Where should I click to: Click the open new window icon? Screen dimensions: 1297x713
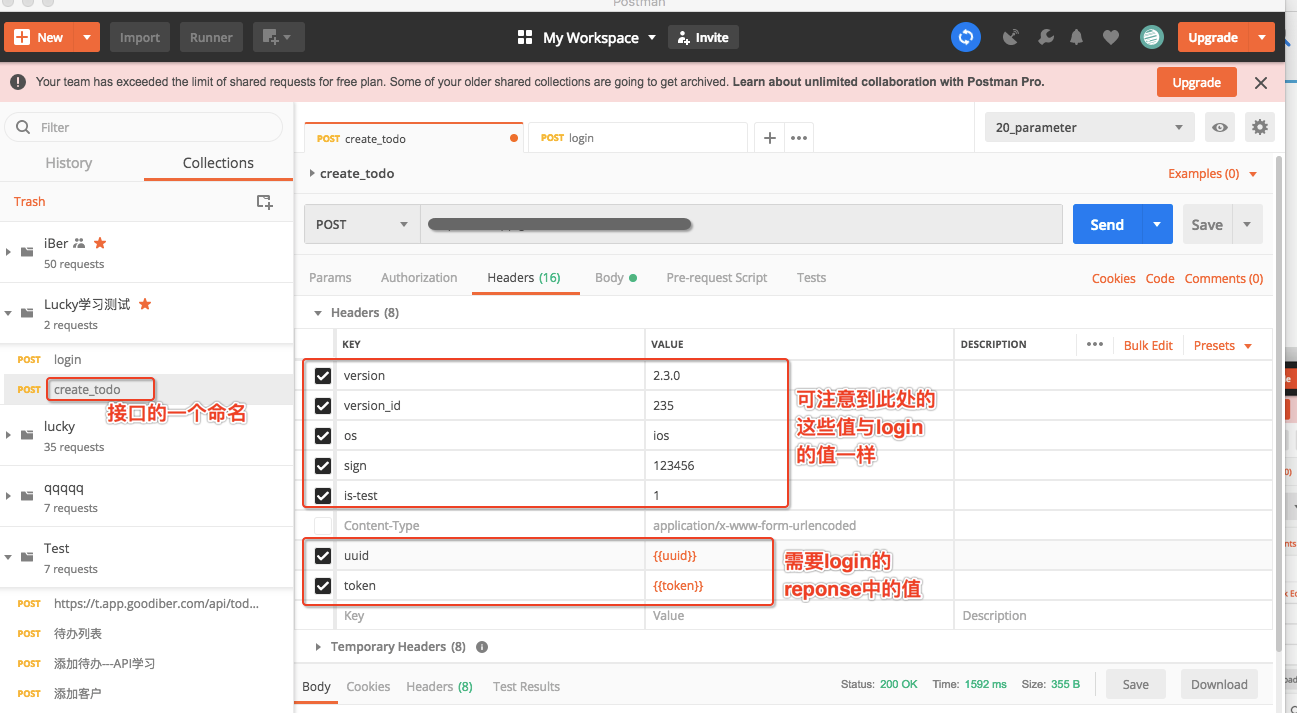point(278,38)
